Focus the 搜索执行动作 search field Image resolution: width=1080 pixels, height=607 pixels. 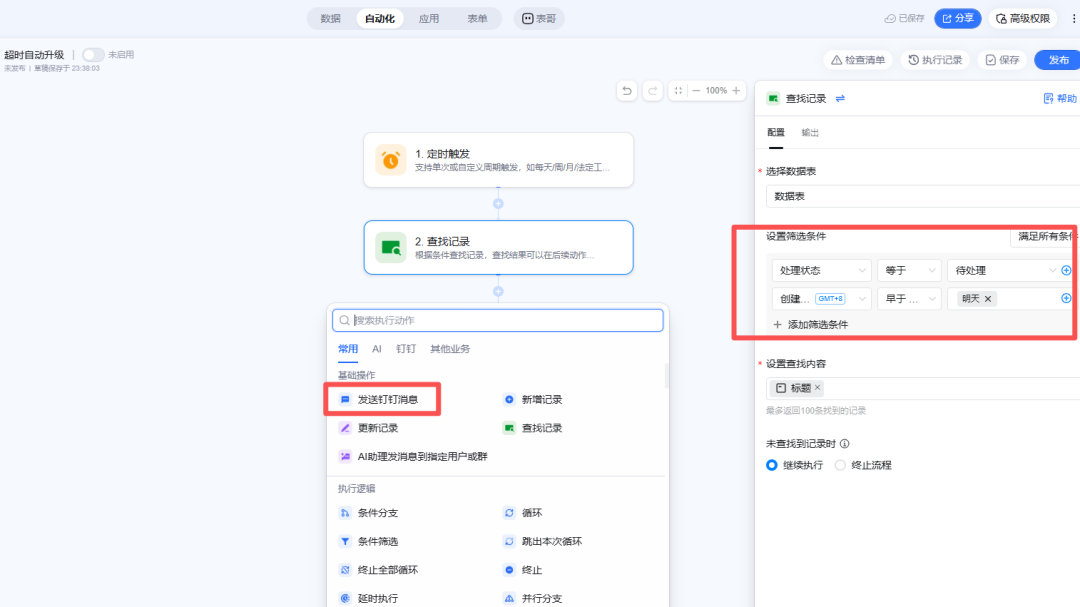click(498, 320)
